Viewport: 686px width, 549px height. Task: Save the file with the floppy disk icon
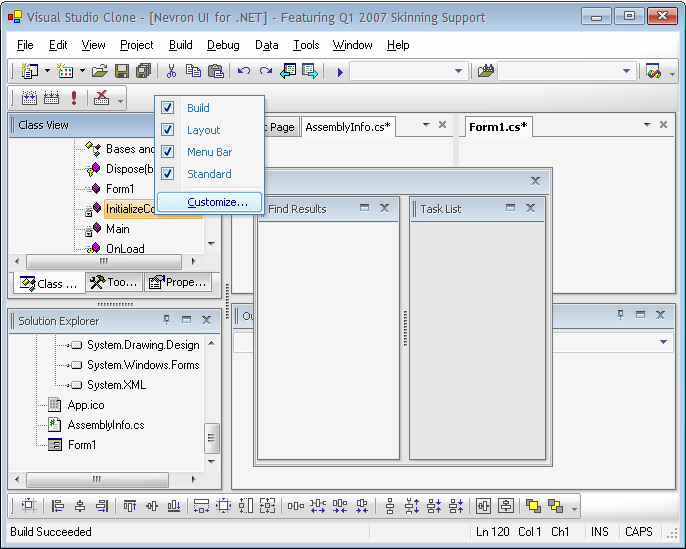click(122, 71)
